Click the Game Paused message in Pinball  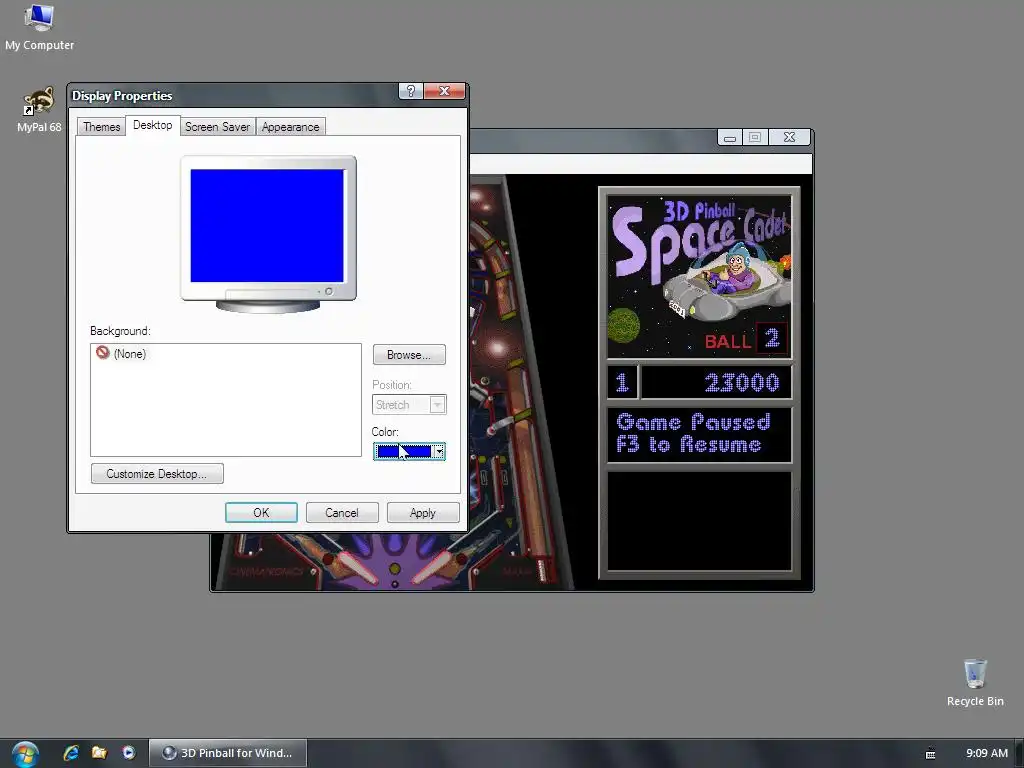pos(699,434)
